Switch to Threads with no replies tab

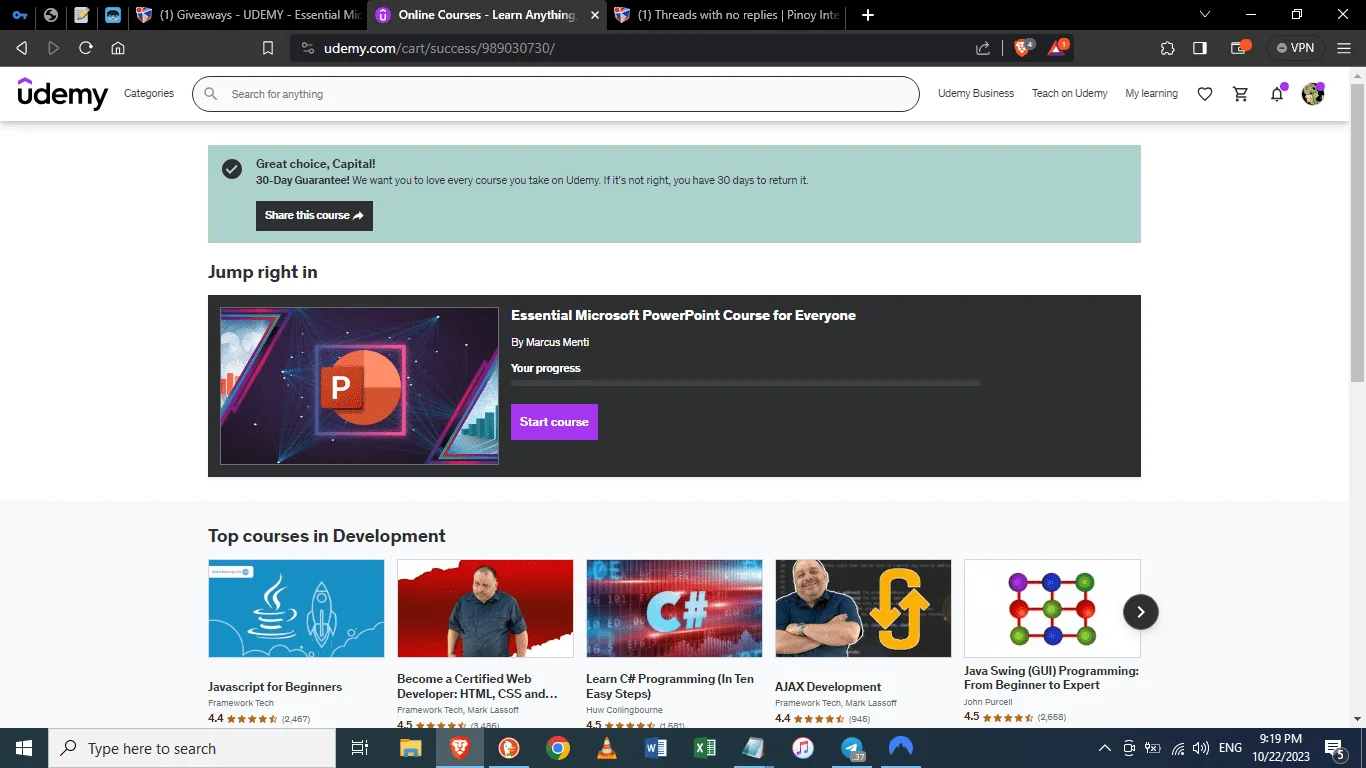click(727, 15)
